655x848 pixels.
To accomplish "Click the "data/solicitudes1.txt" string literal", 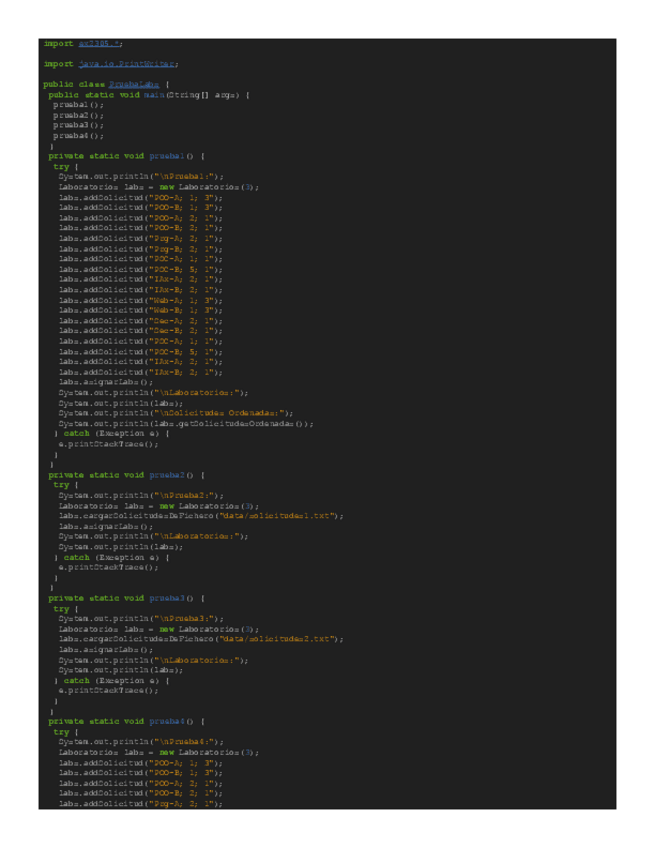I will tap(273, 516).
